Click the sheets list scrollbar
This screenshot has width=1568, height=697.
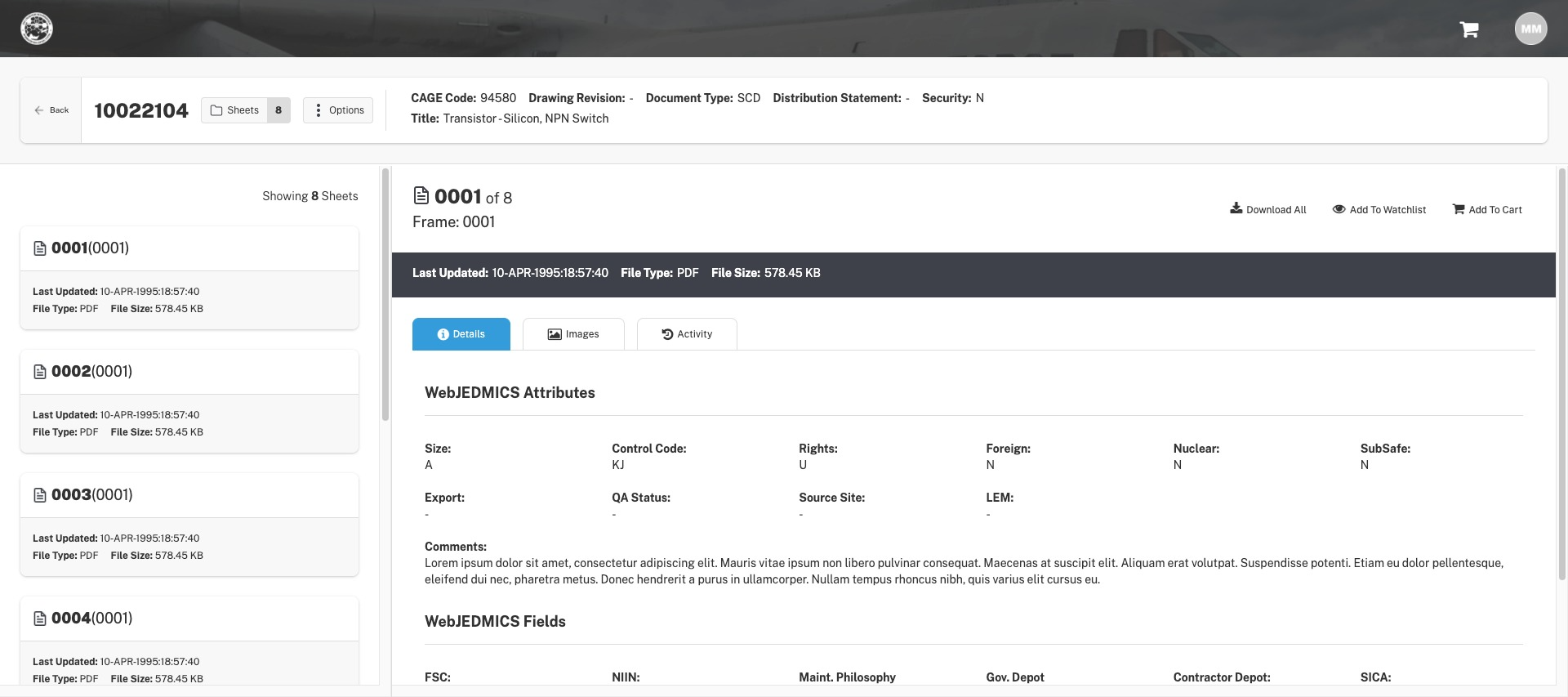click(x=385, y=294)
